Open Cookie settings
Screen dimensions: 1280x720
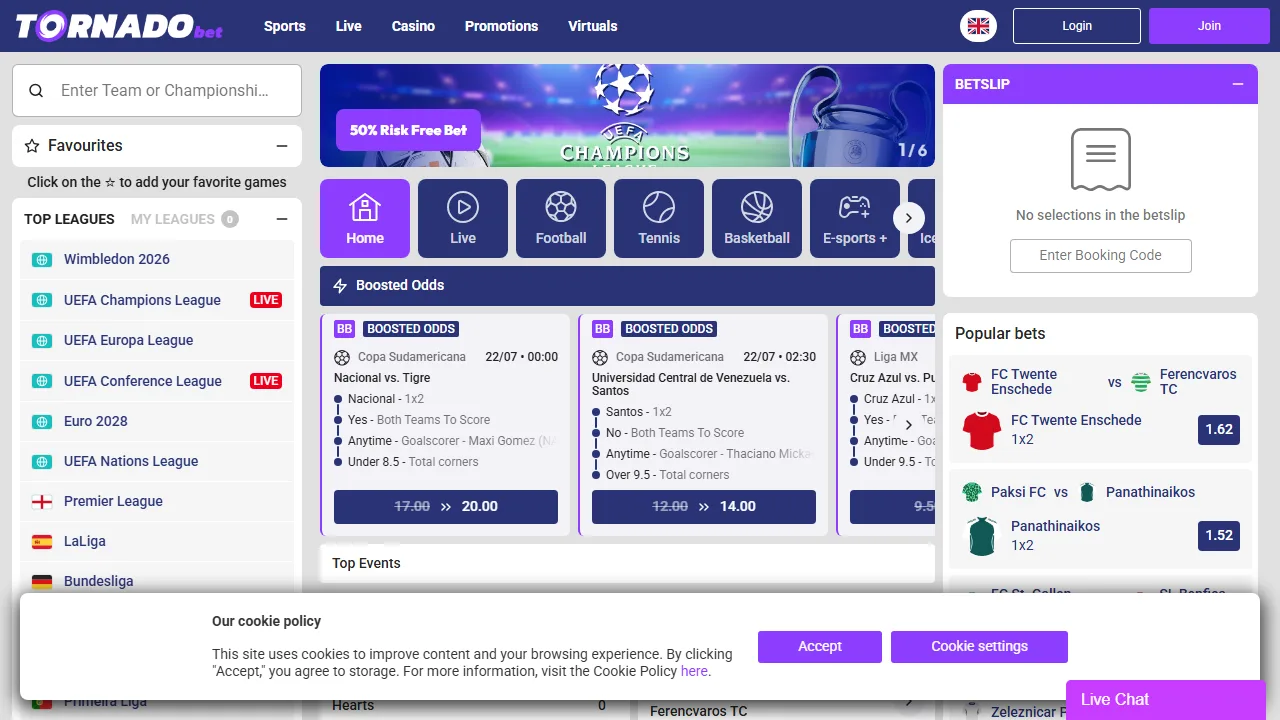click(x=979, y=647)
